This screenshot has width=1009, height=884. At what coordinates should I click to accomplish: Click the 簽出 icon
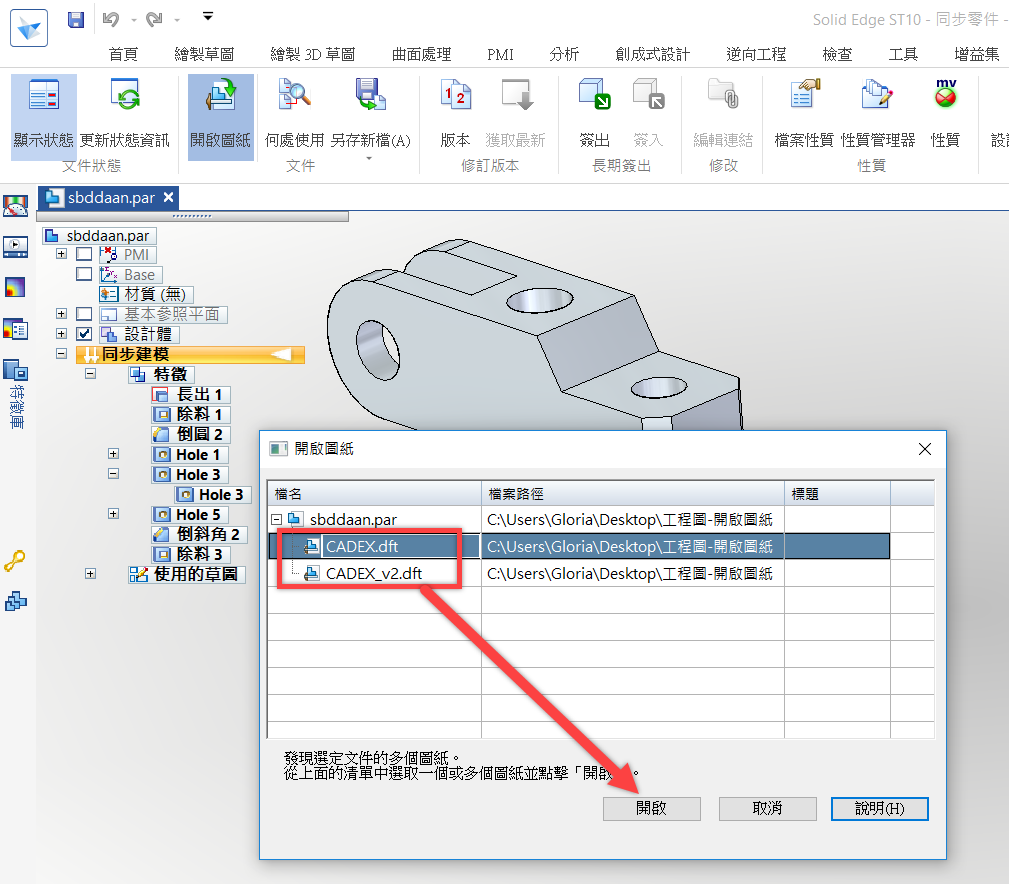pyautogui.click(x=595, y=95)
